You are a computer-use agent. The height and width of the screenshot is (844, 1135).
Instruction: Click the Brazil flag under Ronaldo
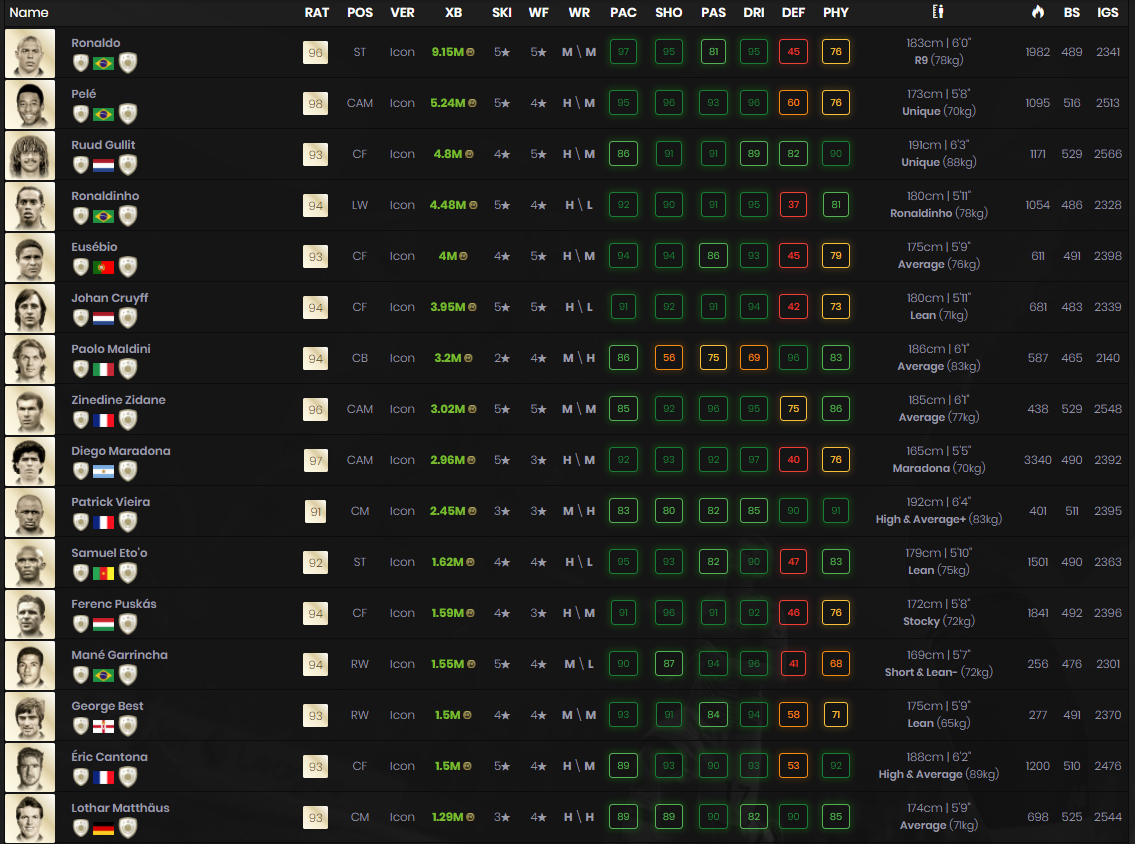[104, 64]
